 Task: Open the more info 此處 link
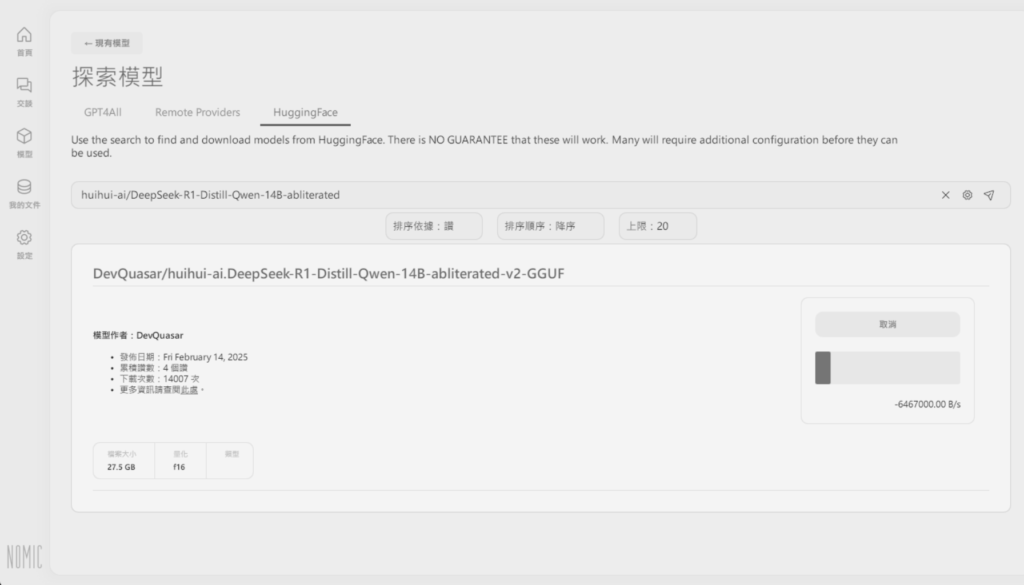[189, 390]
